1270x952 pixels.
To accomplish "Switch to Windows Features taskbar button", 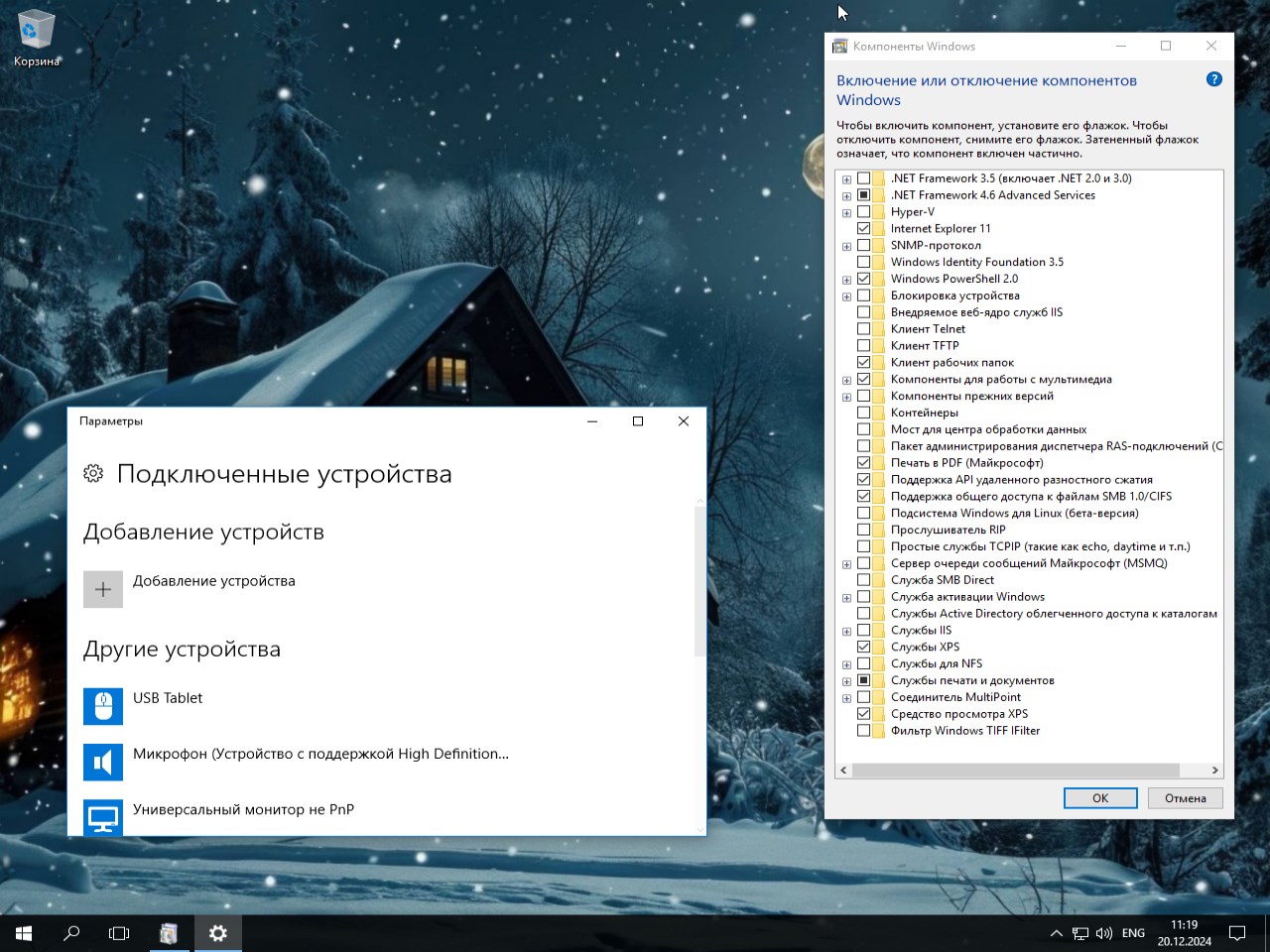I will coord(169,933).
